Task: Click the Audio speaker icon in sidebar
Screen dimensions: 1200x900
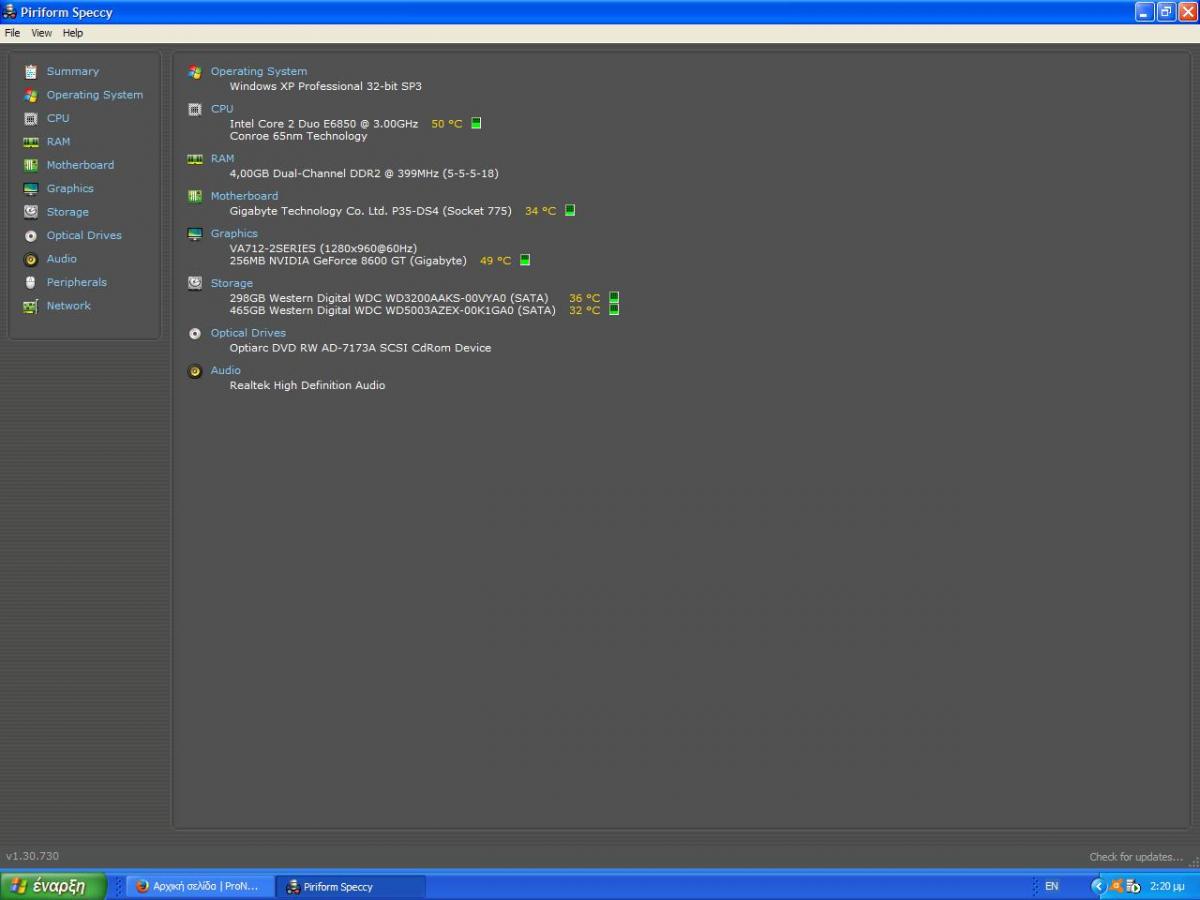Action: pyautogui.click(x=31, y=259)
